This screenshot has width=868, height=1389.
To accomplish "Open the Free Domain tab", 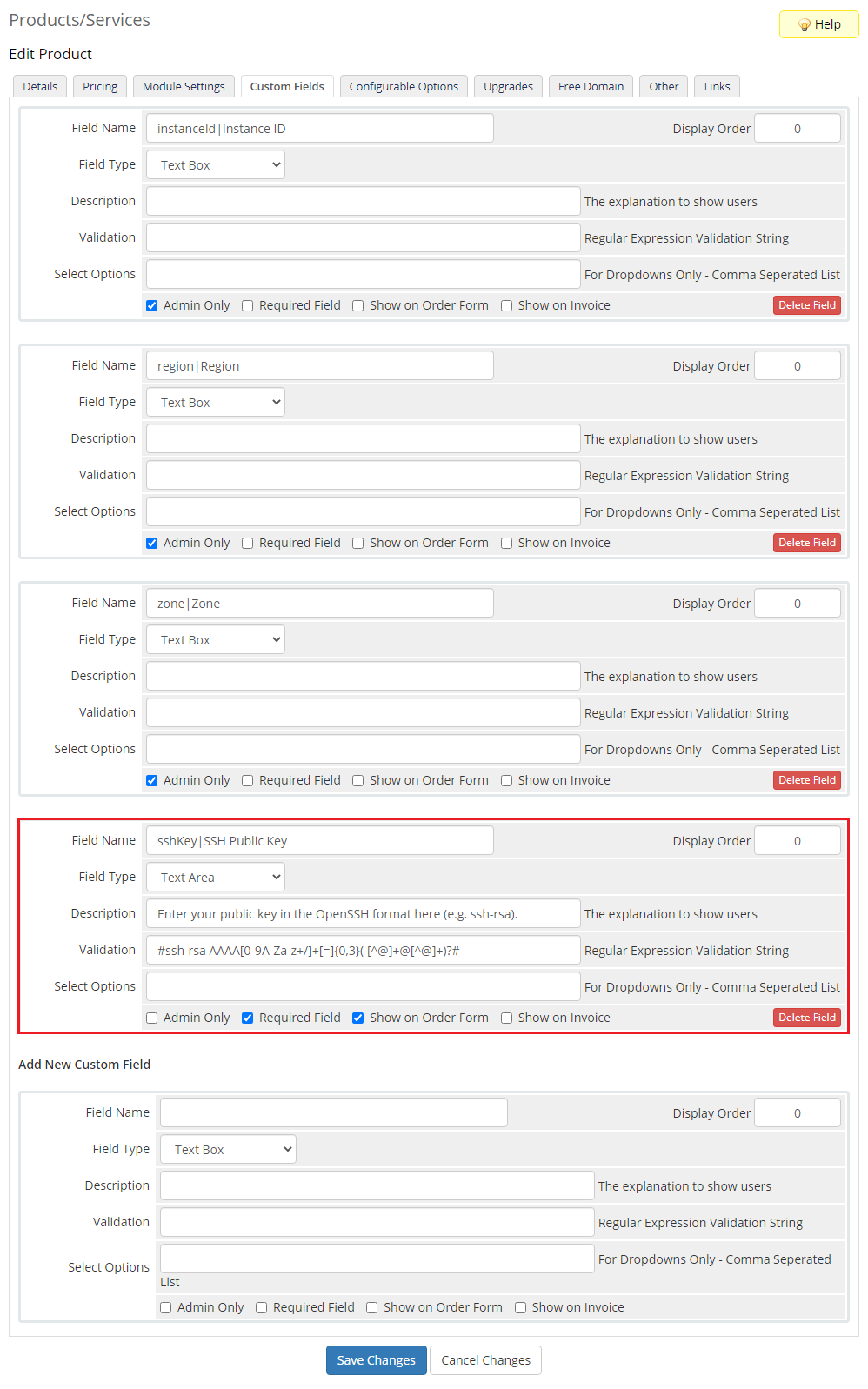I will coord(591,86).
